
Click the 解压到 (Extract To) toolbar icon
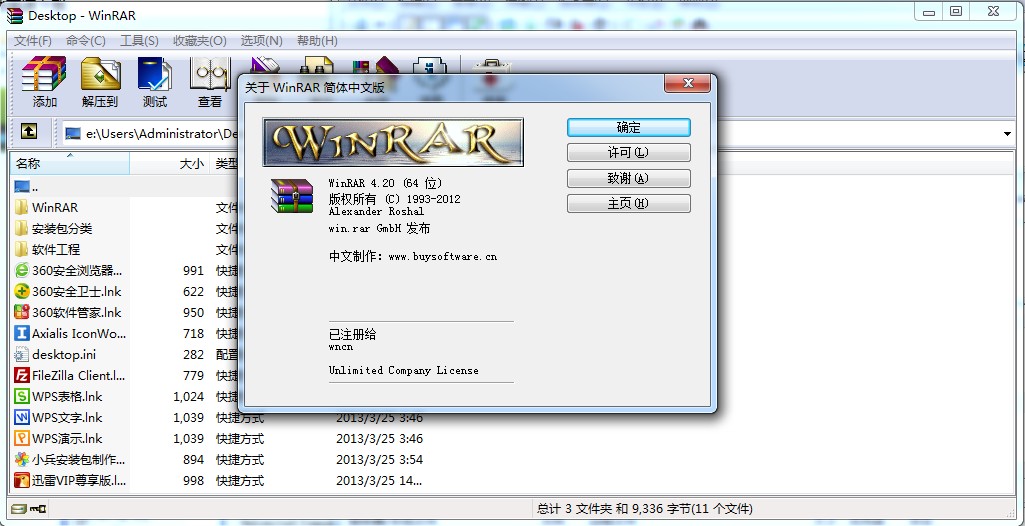[99, 81]
